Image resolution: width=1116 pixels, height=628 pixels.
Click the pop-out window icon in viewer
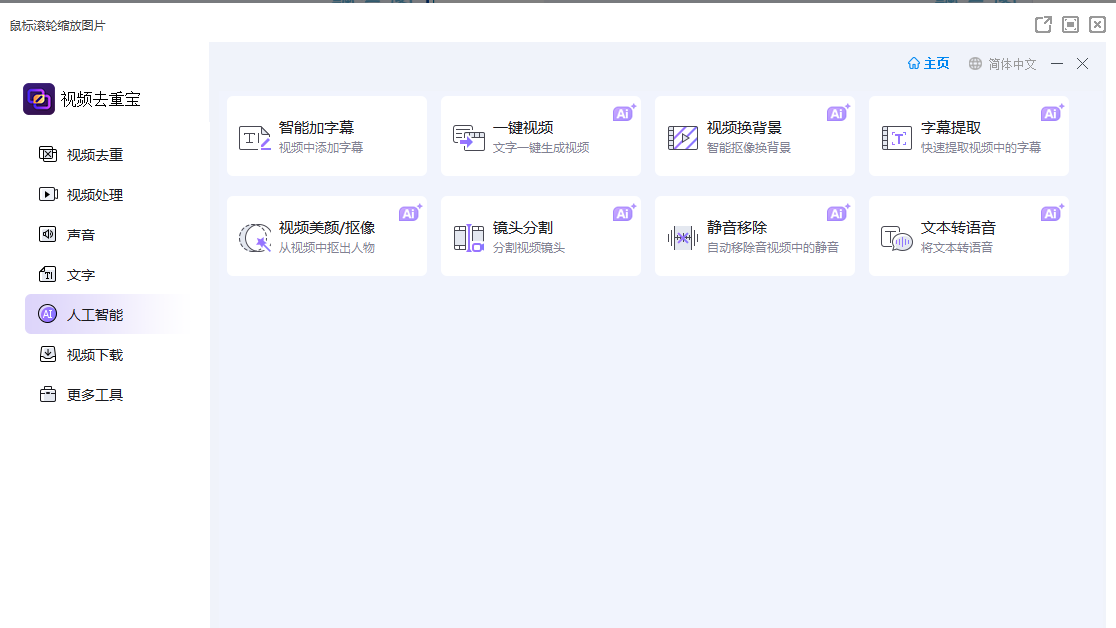click(x=1043, y=25)
